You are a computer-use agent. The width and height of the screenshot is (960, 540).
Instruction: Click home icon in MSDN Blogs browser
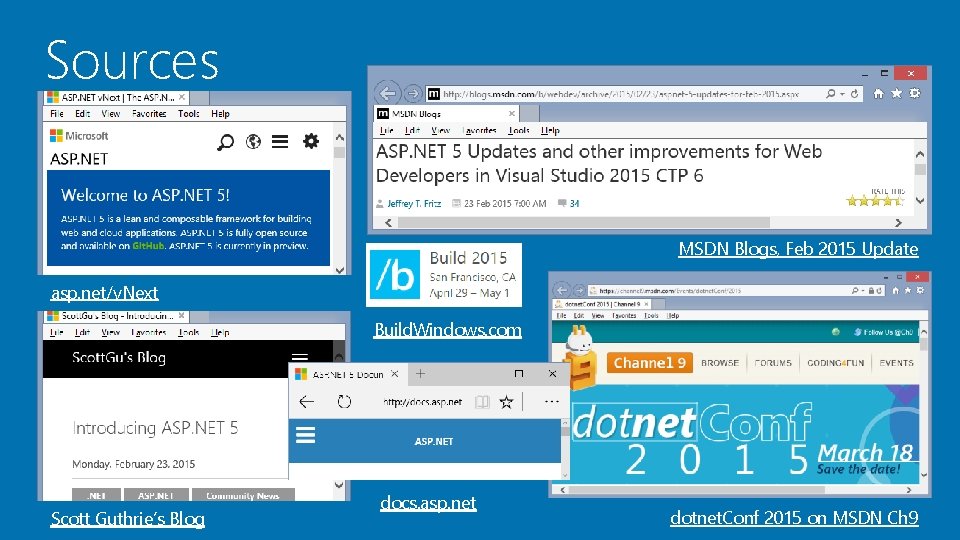tap(879, 93)
